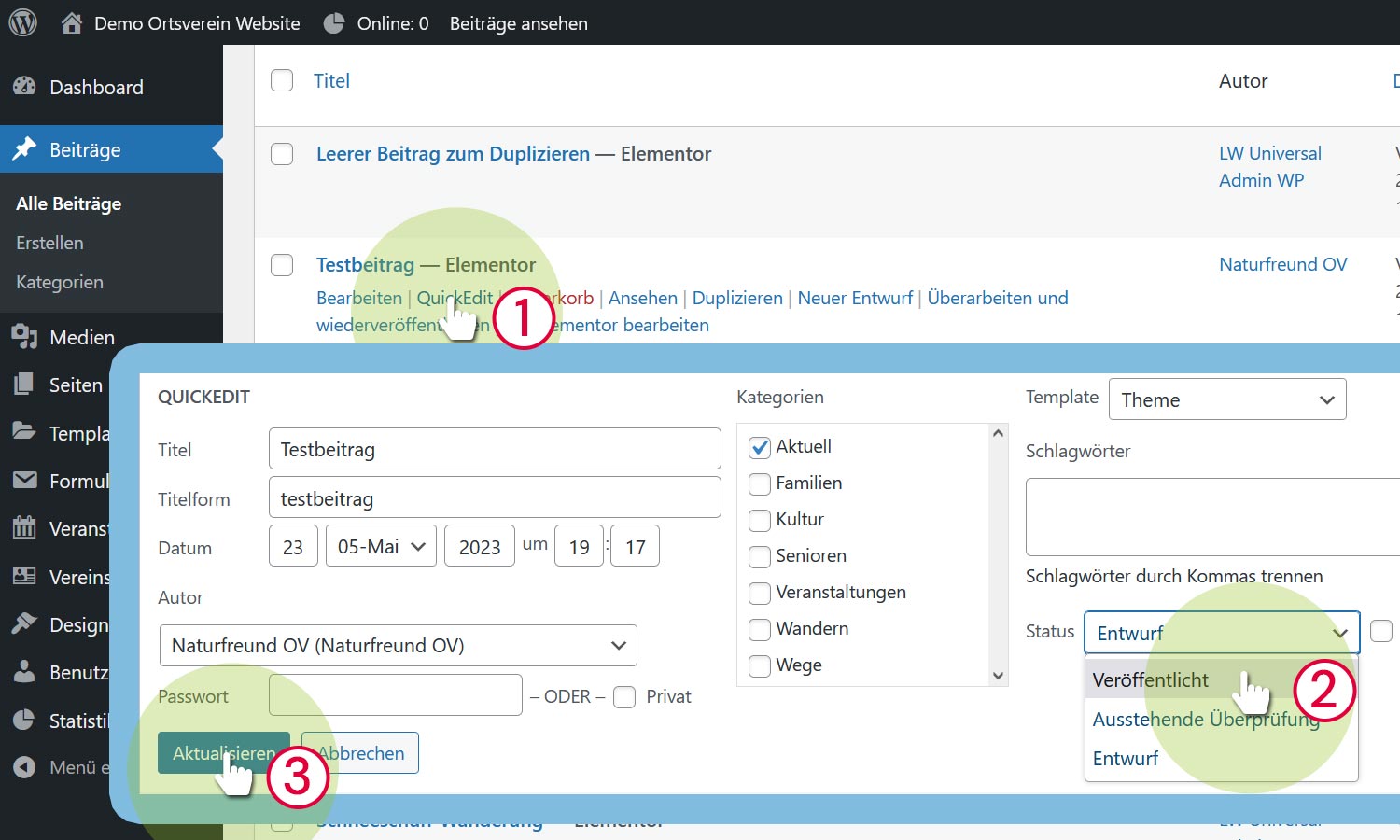Open the Autor dropdown Naturfreund OV
Viewport: 1400px width, 840px height.
[x=399, y=645]
